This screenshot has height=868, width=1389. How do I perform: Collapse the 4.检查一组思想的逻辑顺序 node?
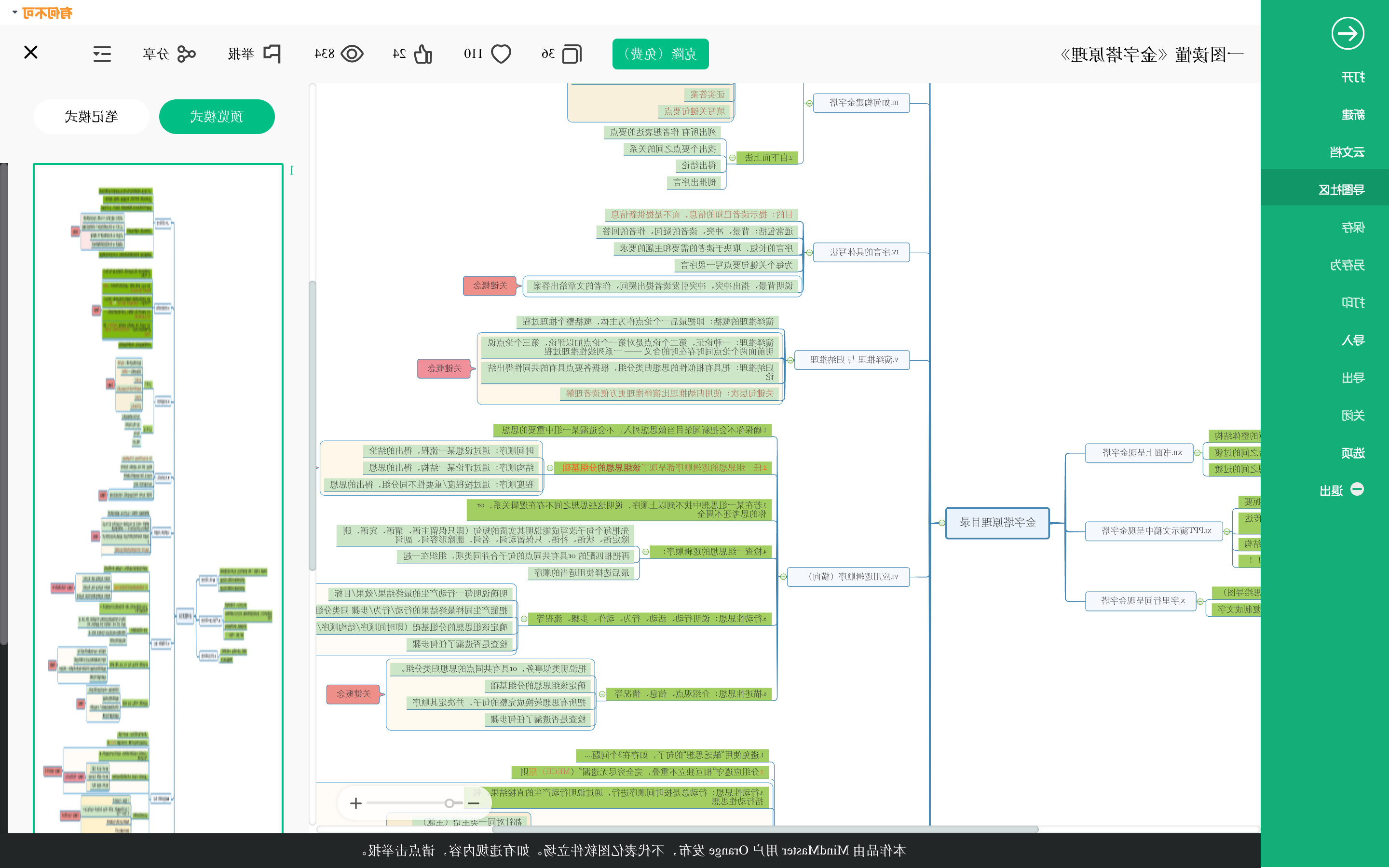coord(645,552)
